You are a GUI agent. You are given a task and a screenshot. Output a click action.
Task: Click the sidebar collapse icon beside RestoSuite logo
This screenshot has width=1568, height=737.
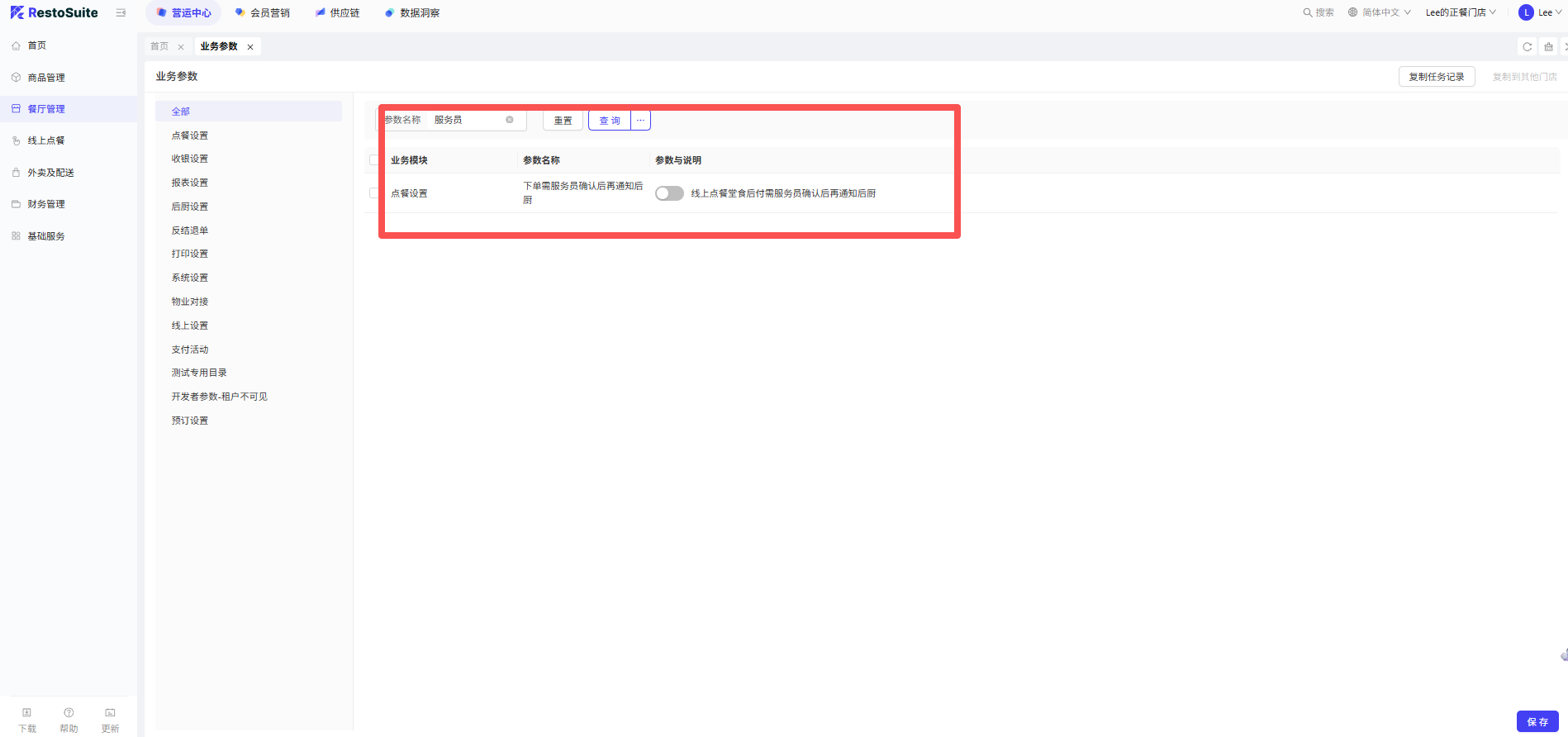121,13
